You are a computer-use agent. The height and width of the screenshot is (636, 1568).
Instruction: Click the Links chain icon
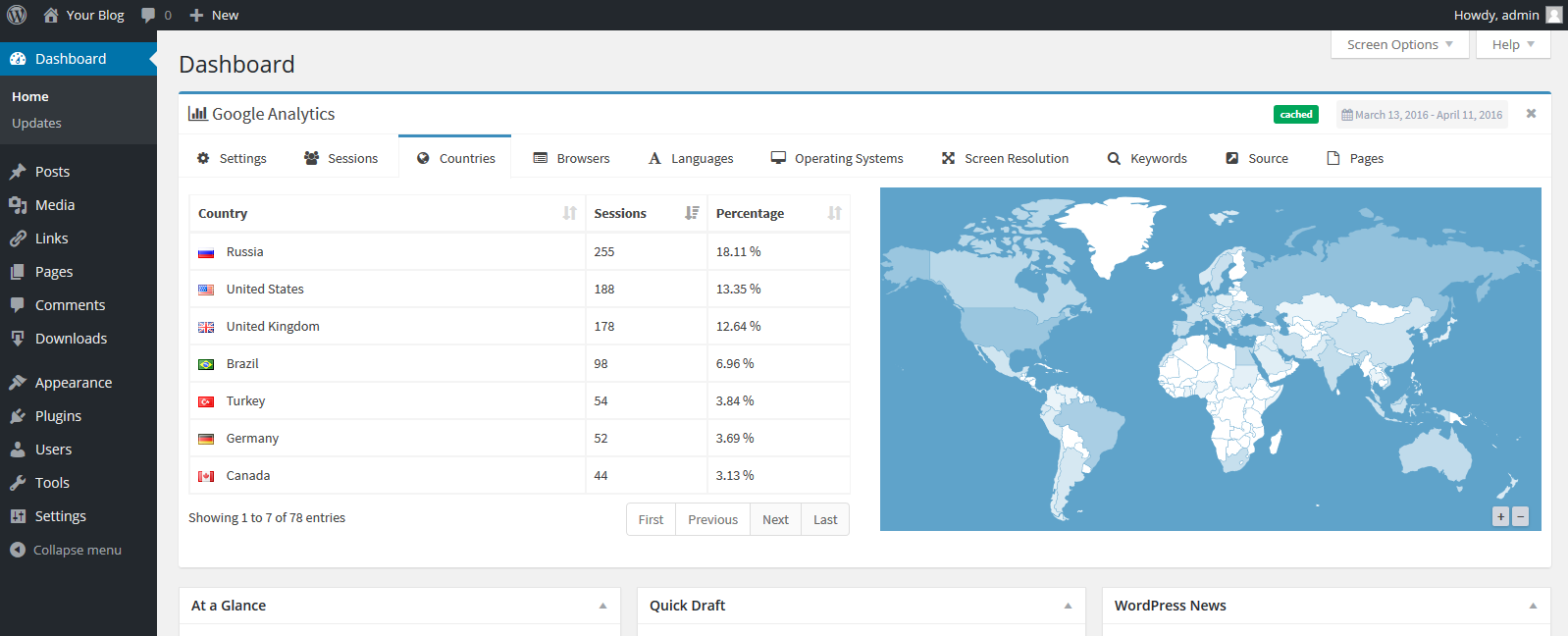18,238
